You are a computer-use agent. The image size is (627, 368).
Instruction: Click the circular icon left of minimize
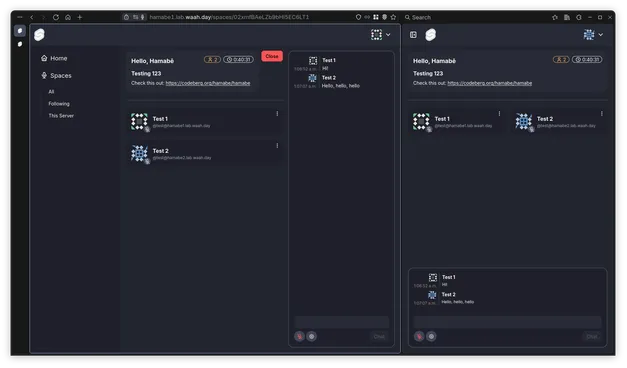click(x=579, y=17)
